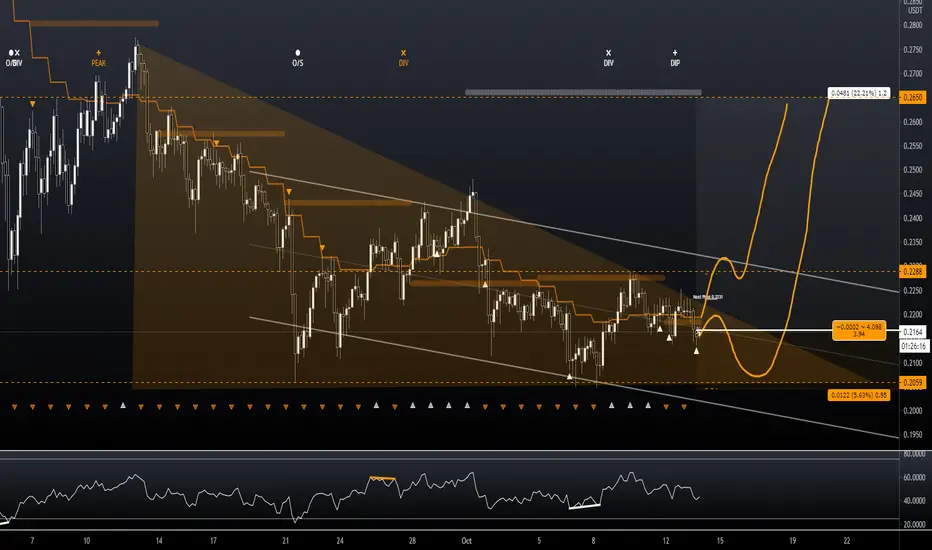Click date label 19 on time axis

point(792,540)
